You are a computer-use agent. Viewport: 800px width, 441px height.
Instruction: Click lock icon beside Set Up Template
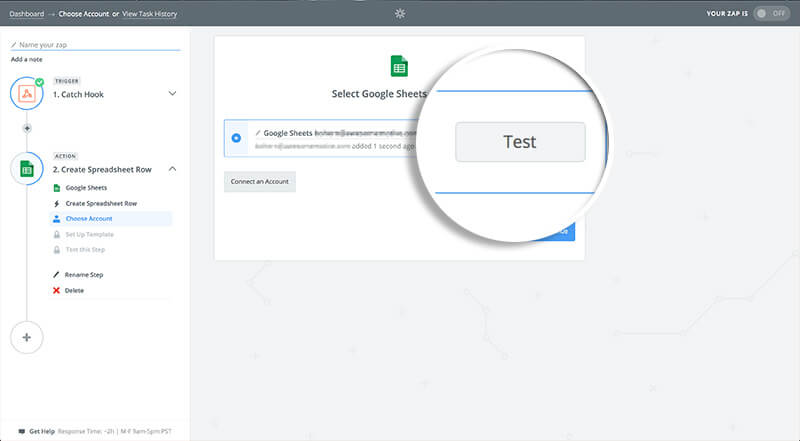[x=57, y=234]
